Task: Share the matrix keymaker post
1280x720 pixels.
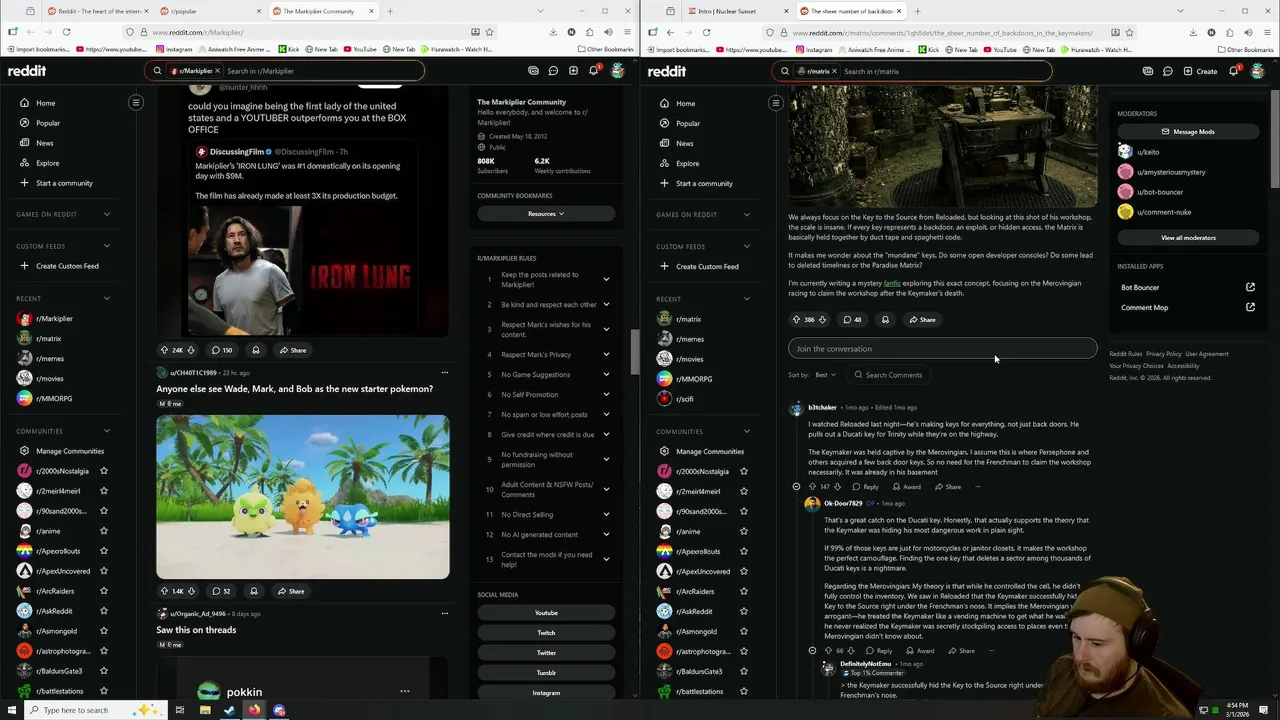Action: coord(922,320)
